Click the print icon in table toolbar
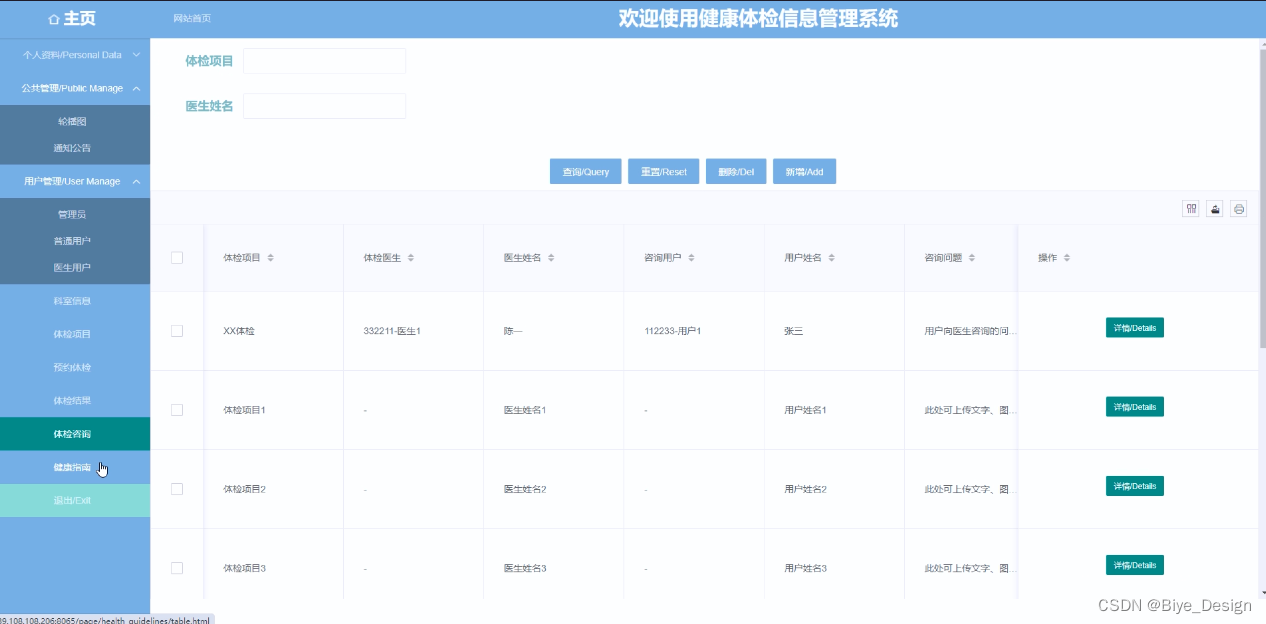The height and width of the screenshot is (624, 1266). tap(1239, 209)
